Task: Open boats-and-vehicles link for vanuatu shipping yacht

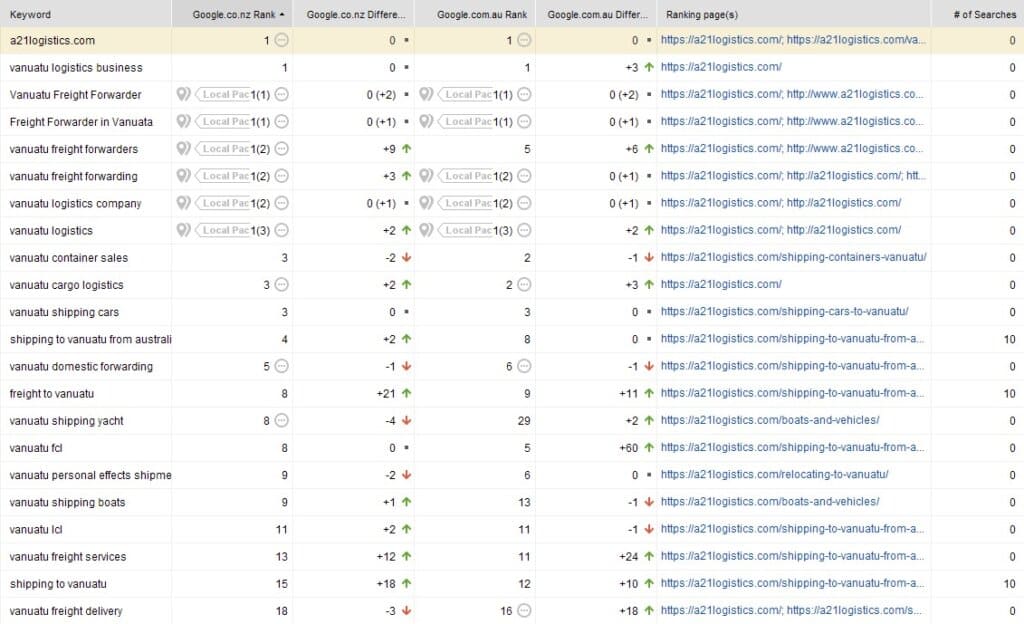Action: click(x=770, y=420)
